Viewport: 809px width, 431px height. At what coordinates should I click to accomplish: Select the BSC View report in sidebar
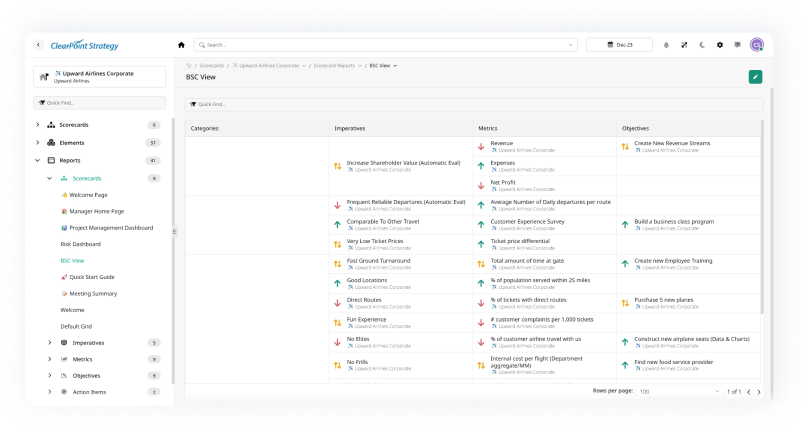[72, 261]
